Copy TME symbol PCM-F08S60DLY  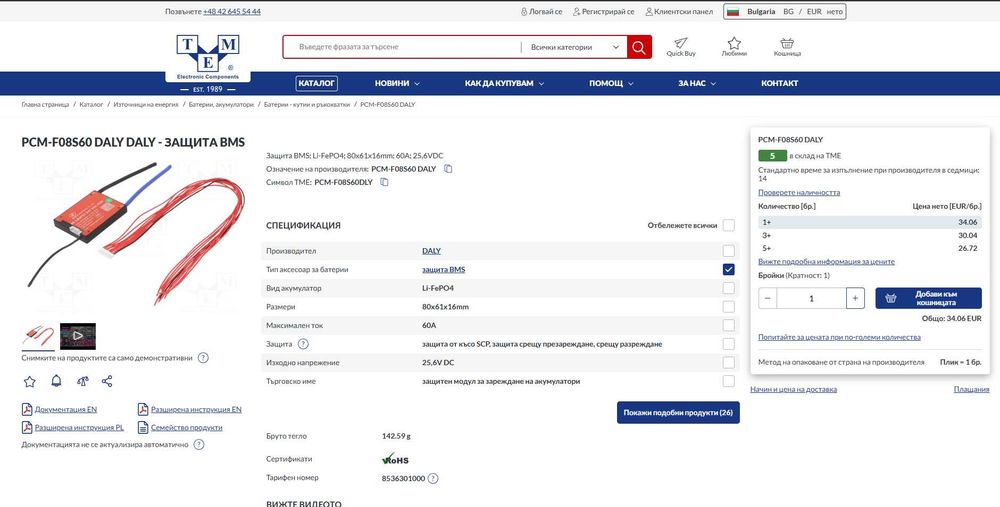tap(384, 182)
